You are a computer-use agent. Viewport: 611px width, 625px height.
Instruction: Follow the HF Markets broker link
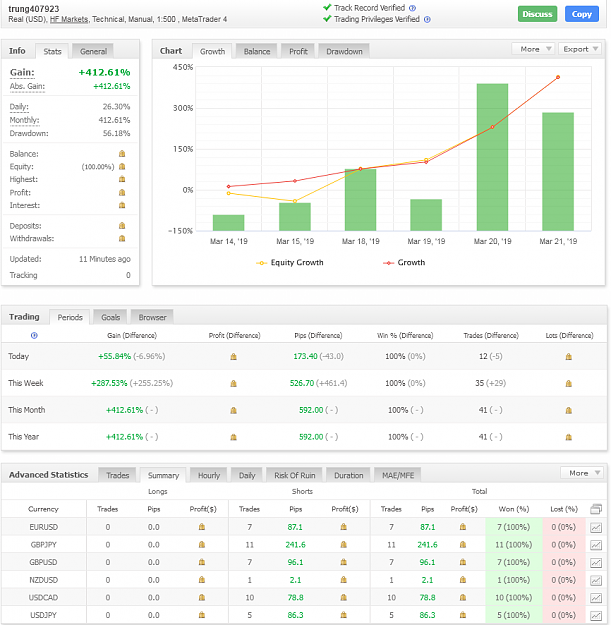point(69,19)
